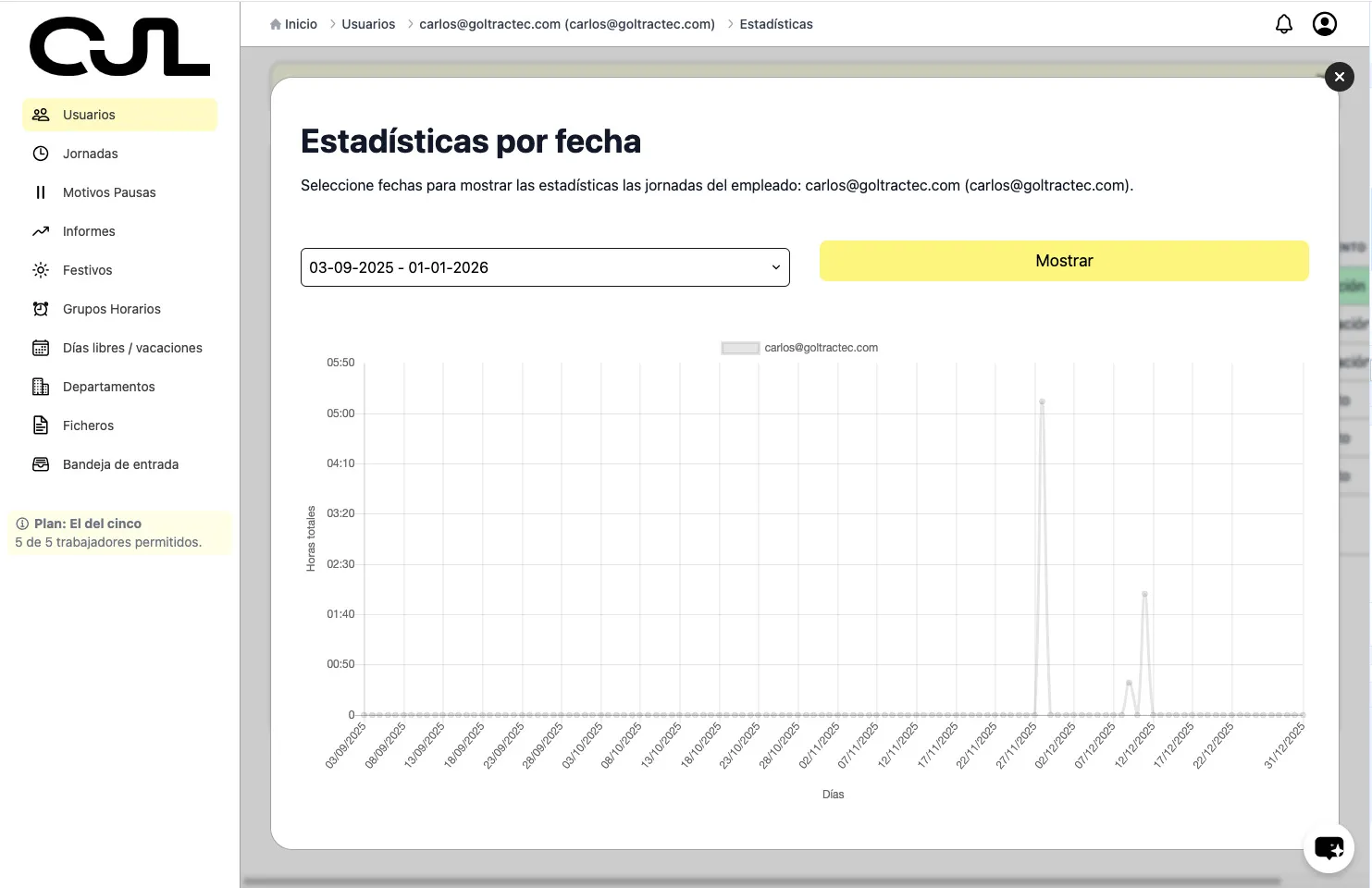Open Bandeja de entrada inbox icon
The image size is (1372, 888).
click(x=41, y=463)
